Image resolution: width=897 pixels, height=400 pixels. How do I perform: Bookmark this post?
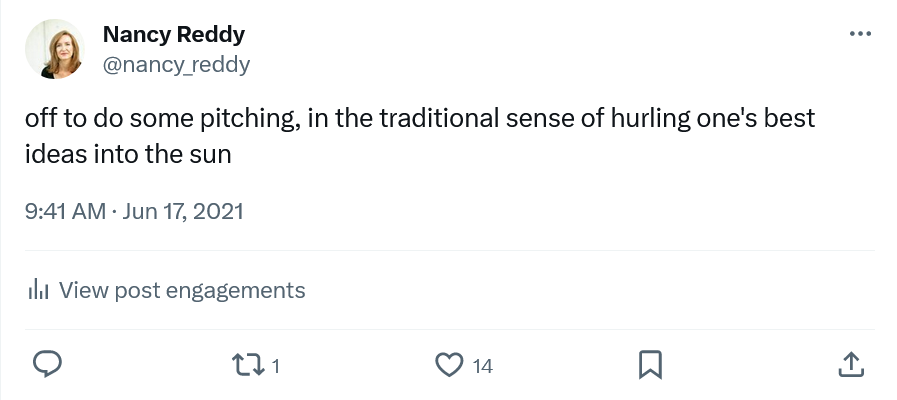pos(650,365)
